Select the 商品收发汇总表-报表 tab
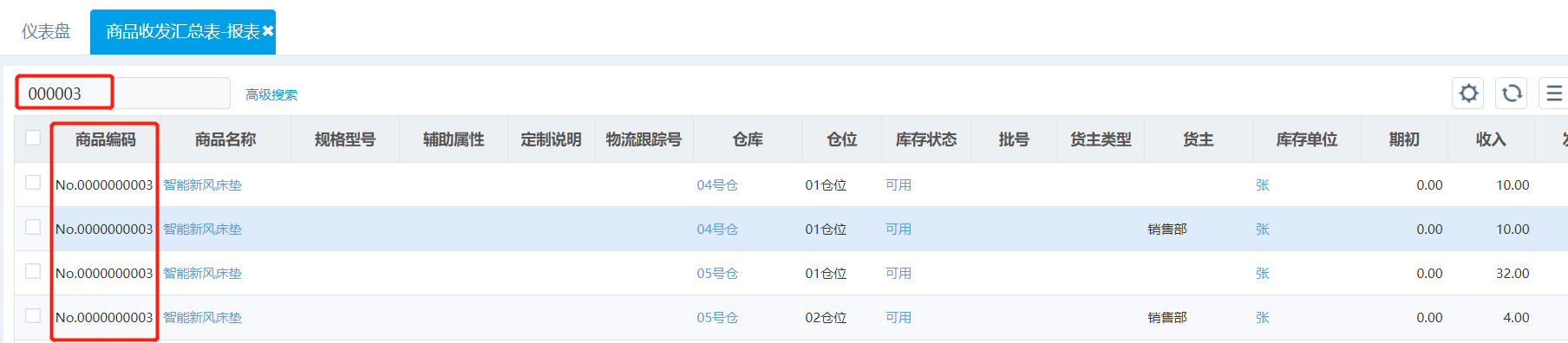Viewport: 1568px width, 343px height. click(x=182, y=32)
